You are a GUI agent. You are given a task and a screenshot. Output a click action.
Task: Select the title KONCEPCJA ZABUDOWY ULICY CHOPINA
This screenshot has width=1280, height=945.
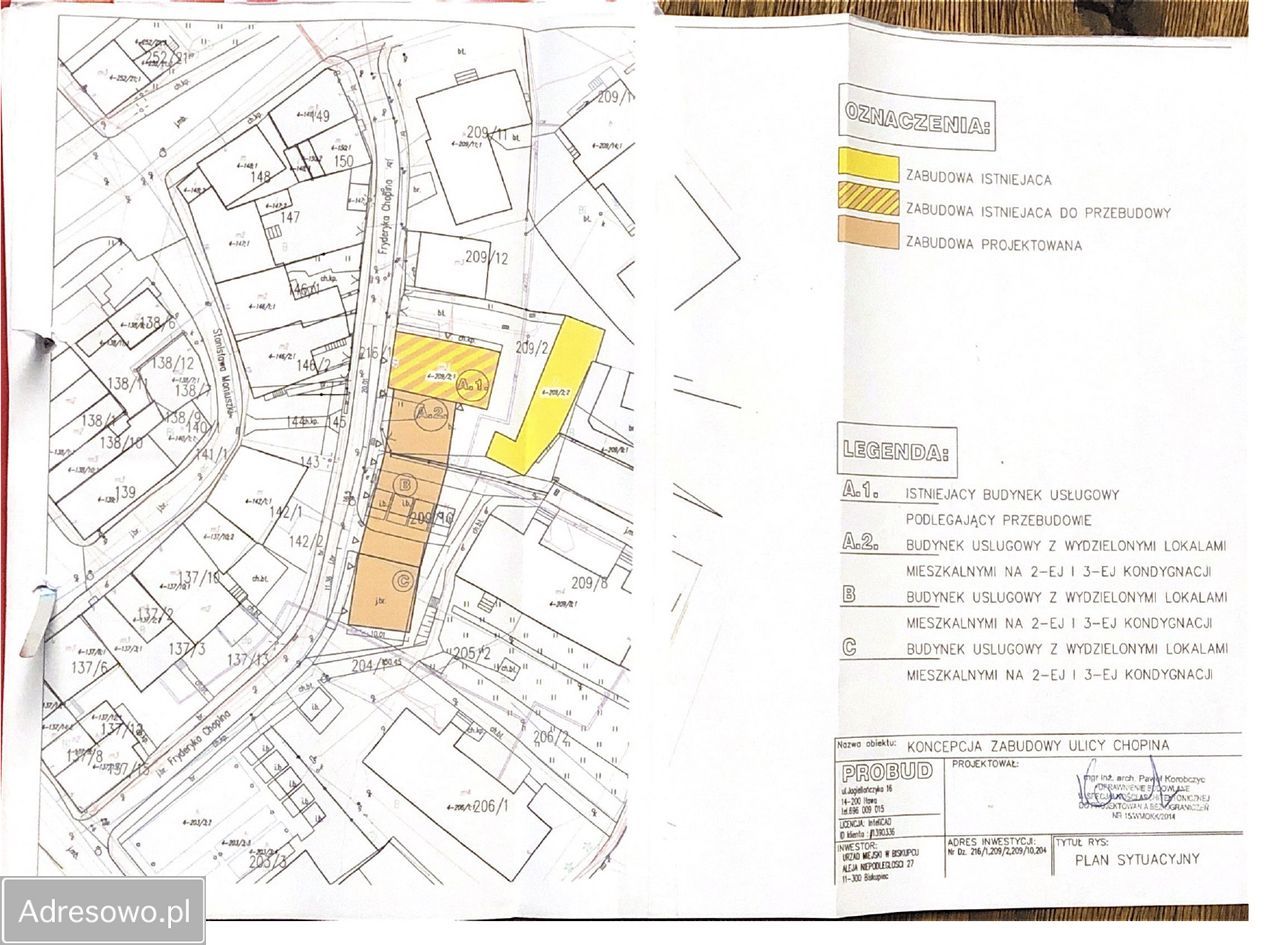click(1037, 745)
